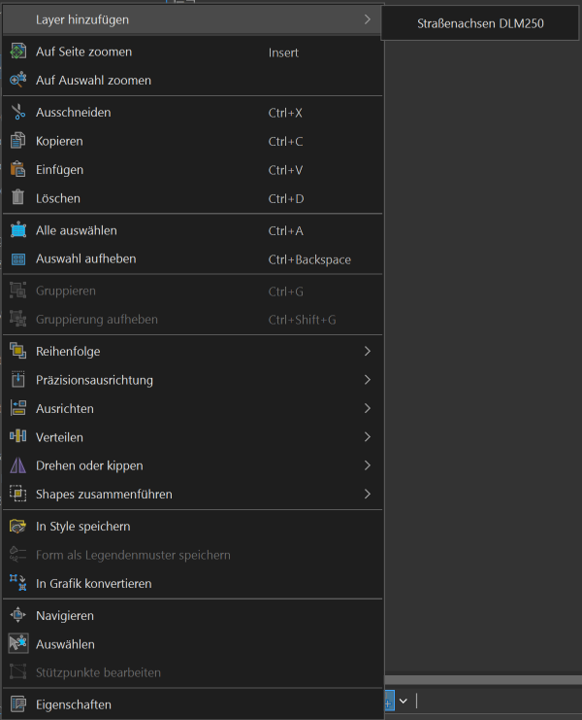Click the Ausrichten icon
Viewport: 582px width, 720px height.
pos(18,408)
